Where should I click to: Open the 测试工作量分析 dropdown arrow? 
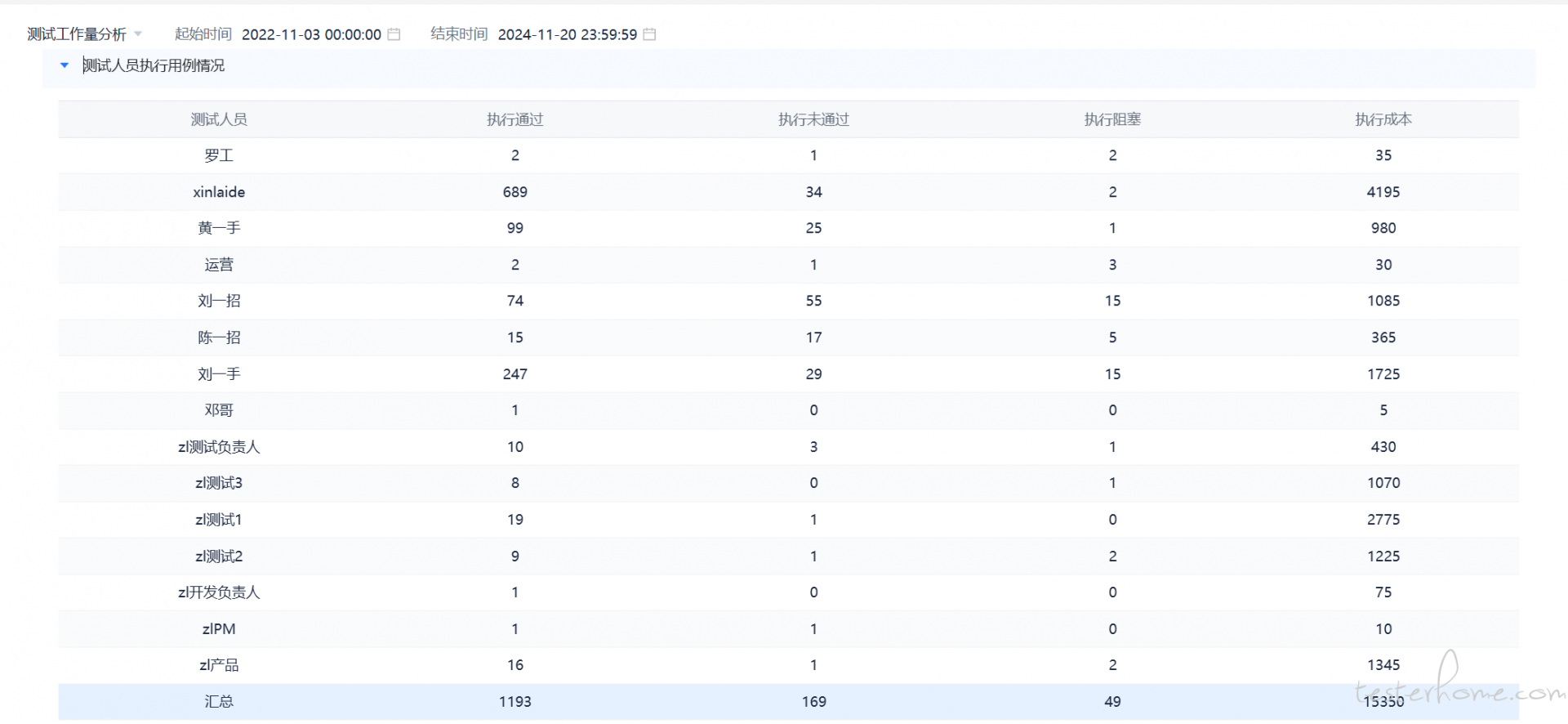[x=138, y=34]
